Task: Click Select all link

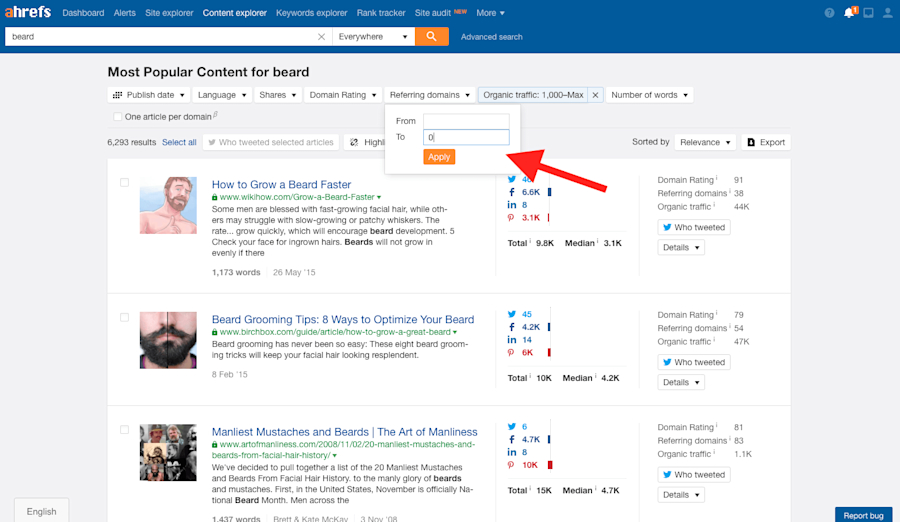Action: (x=179, y=142)
